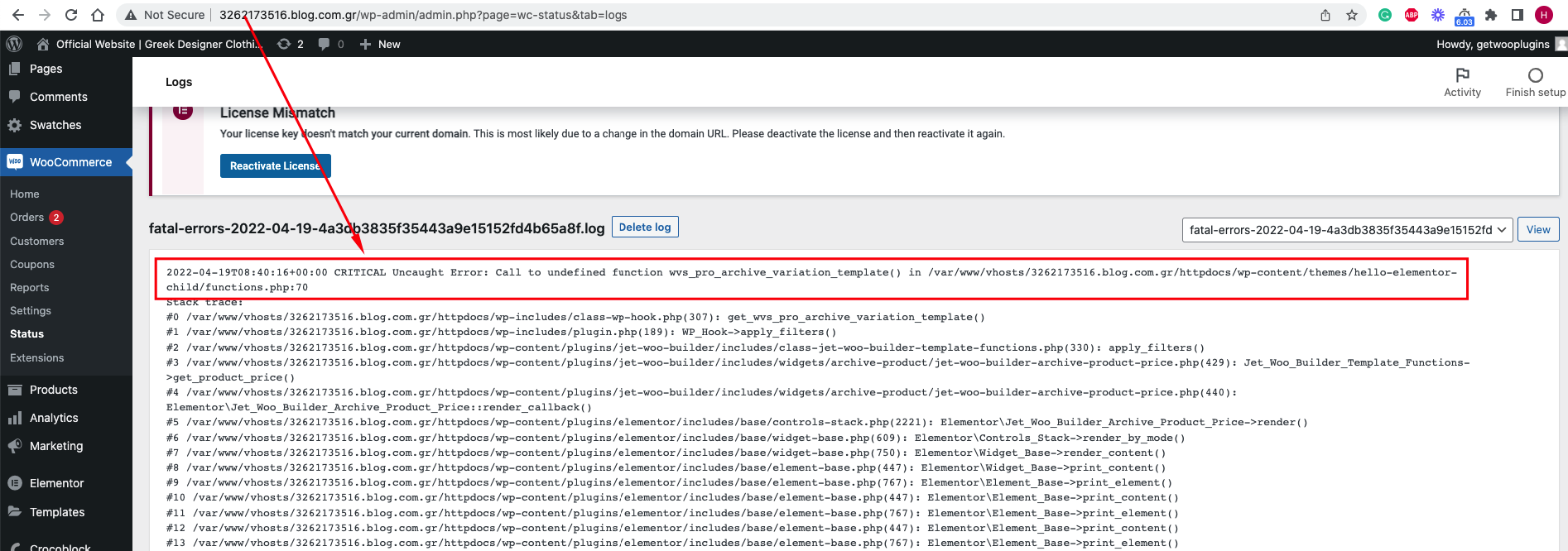Click stack trace line #0 class-wp-hook.php(307)
The width and height of the screenshot is (1568, 551).
point(575,317)
